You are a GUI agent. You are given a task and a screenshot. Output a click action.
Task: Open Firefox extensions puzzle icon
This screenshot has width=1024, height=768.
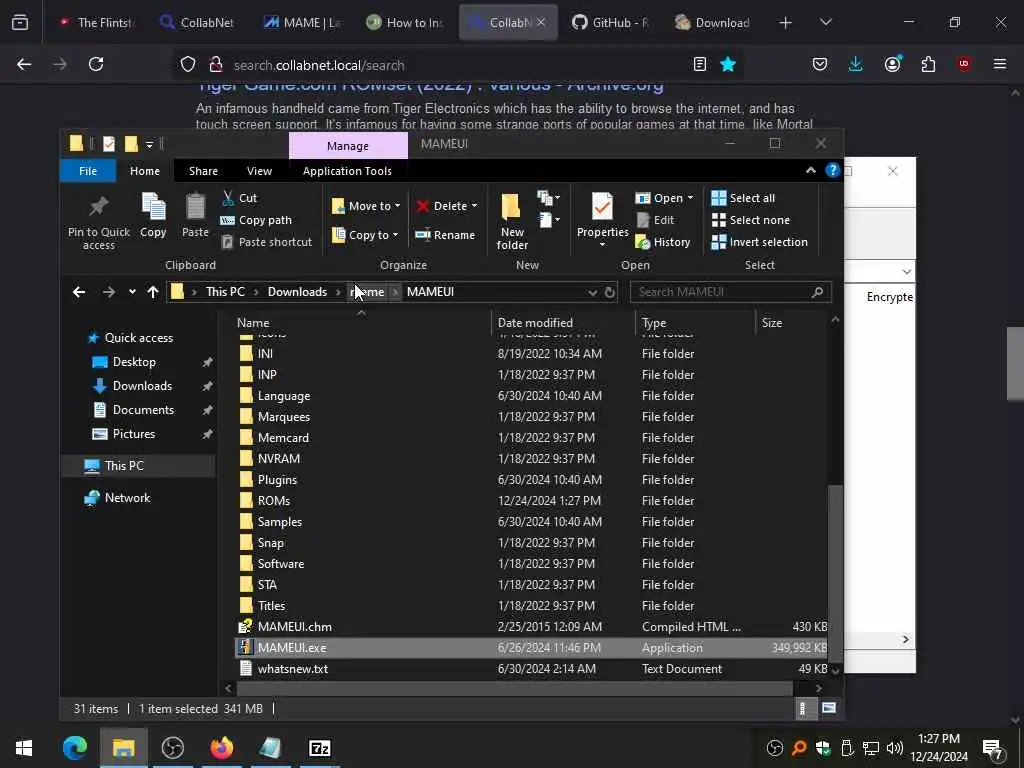click(x=928, y=64)
